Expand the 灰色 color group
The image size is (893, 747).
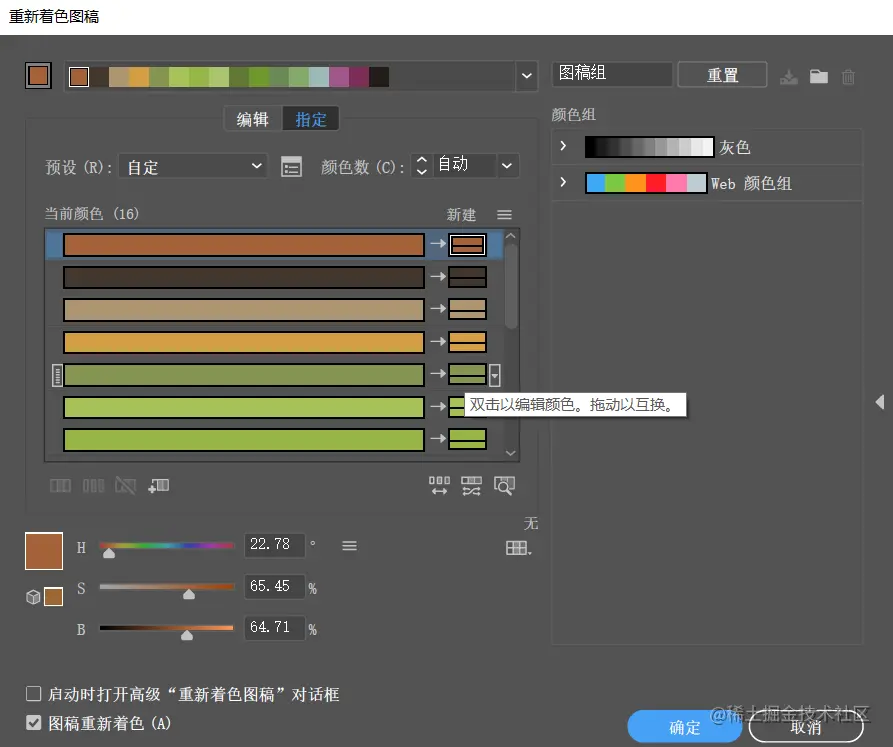[563, 146]
